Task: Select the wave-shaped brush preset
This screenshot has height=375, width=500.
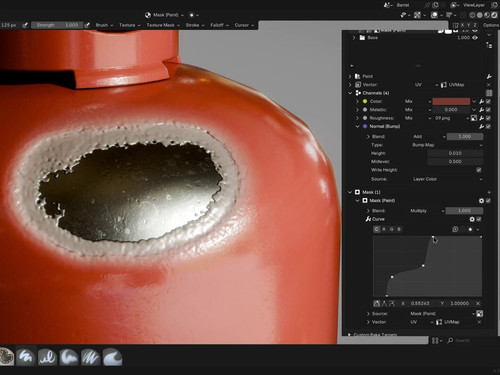Action: 112,357
